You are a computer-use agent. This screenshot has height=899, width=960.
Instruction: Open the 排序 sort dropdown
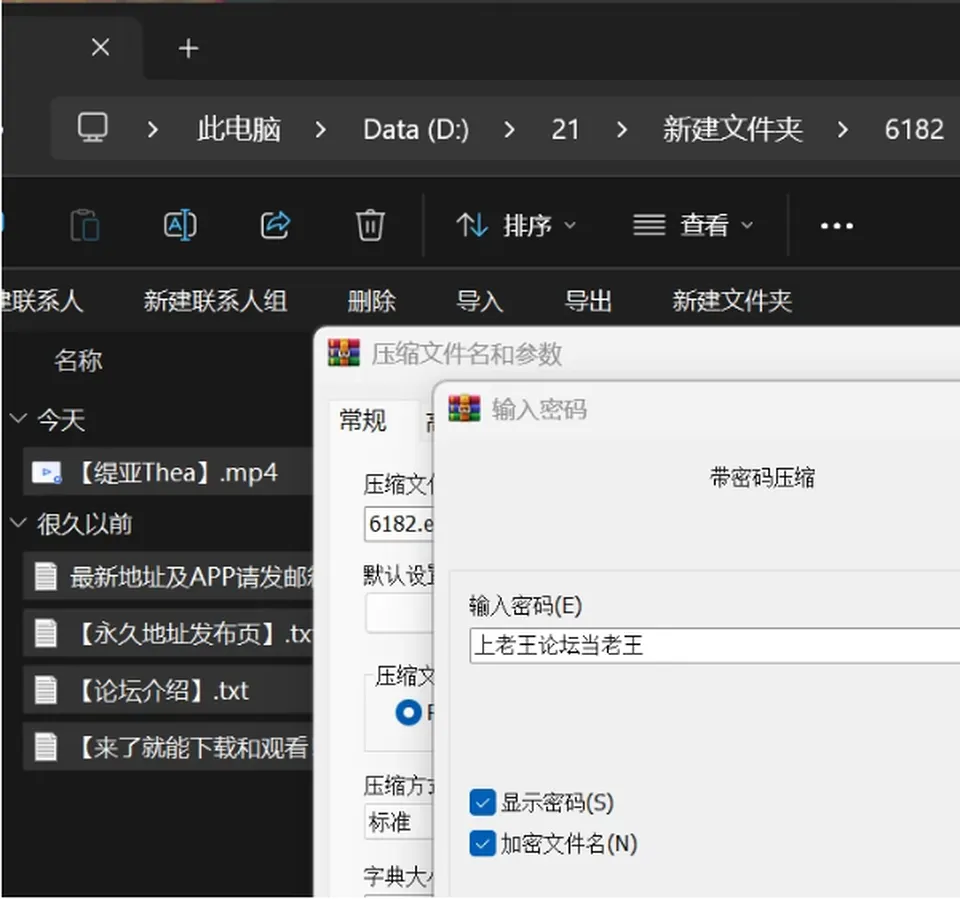point(516,225)
